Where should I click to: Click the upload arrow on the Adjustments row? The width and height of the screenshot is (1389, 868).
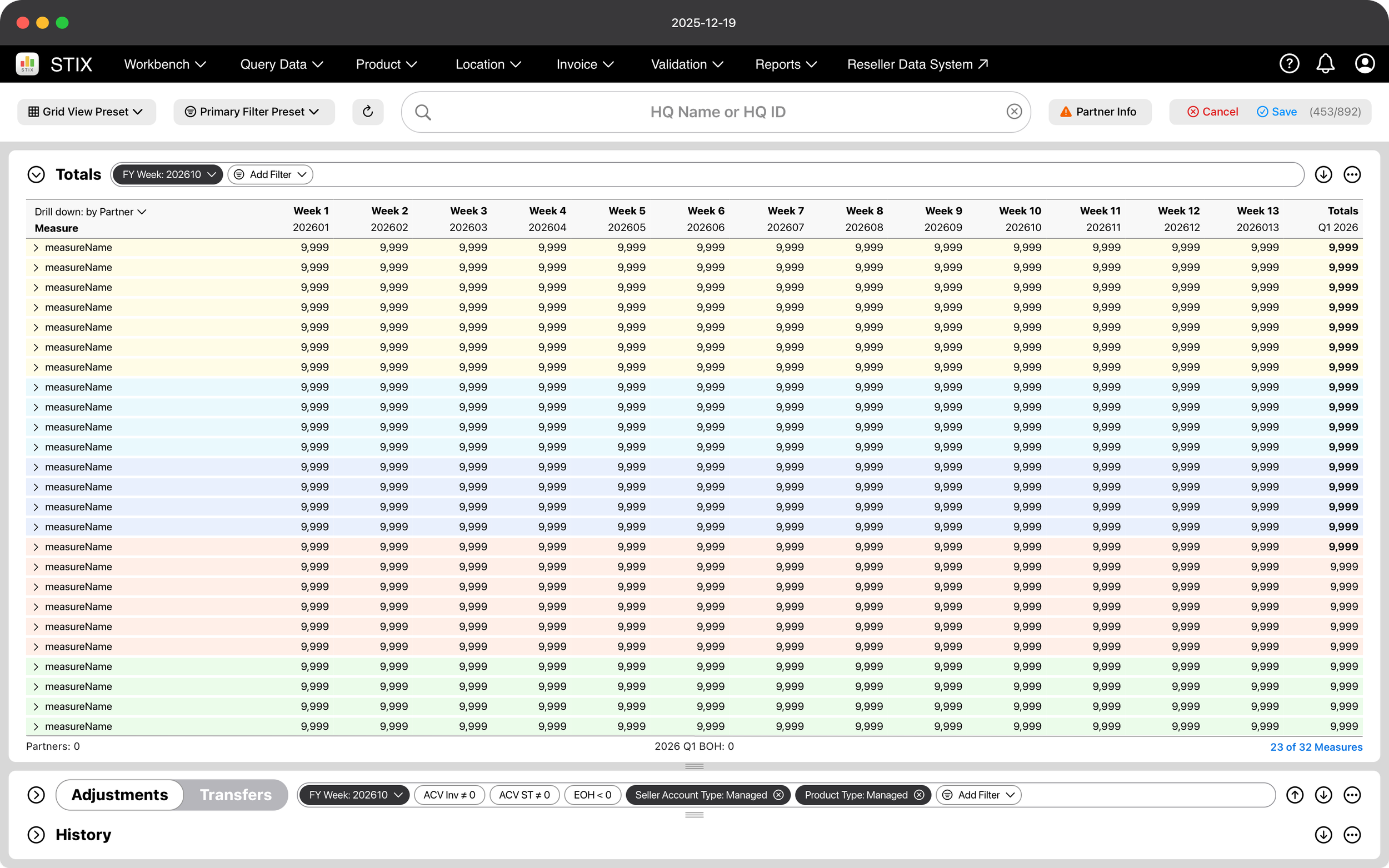click(x=1295, y=795)
